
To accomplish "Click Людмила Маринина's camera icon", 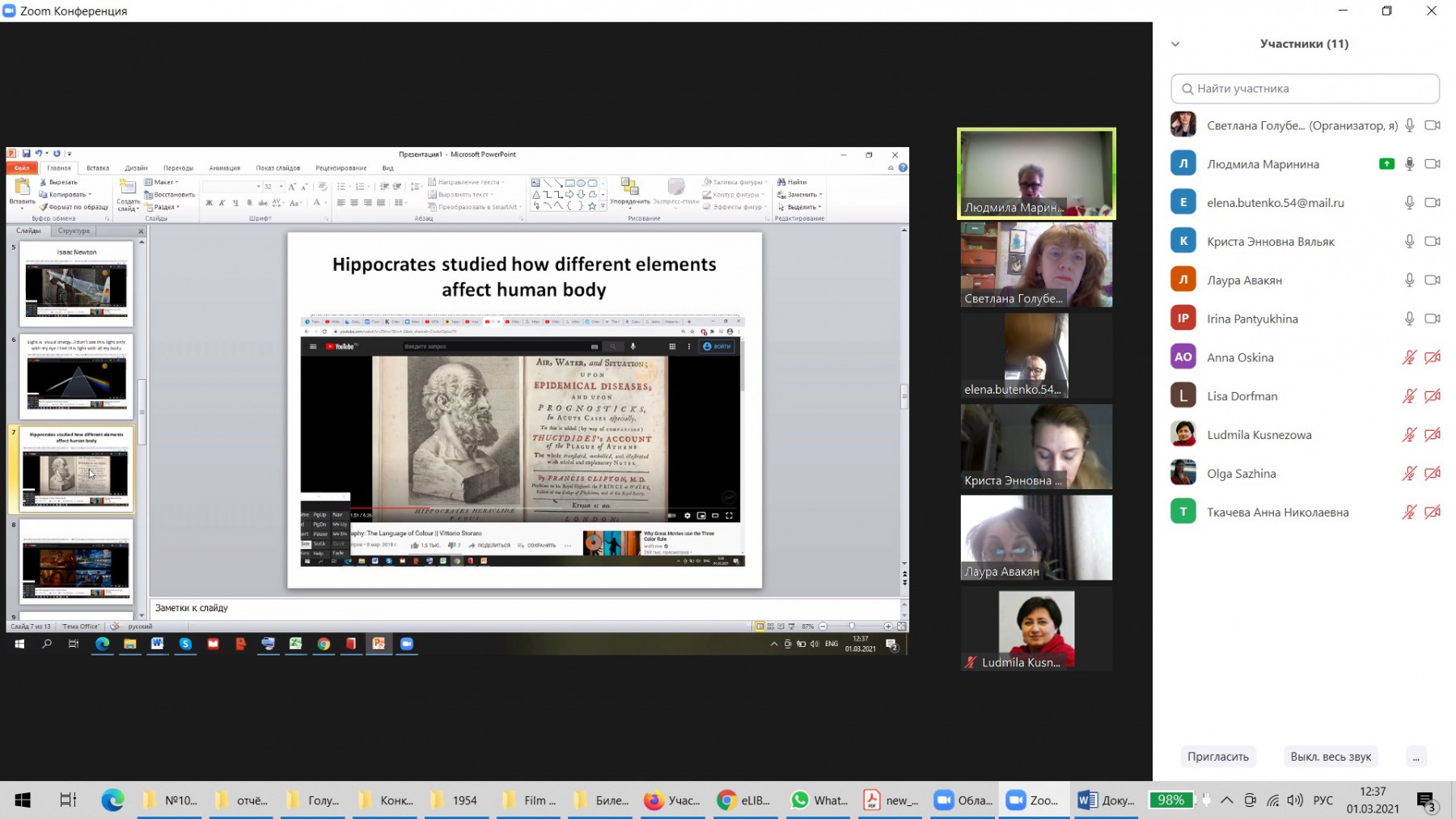I will 1433,164.
